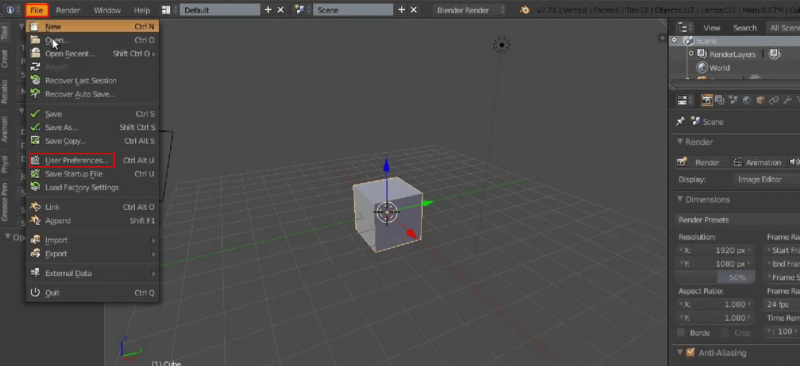Expand the RenderLayers entry in outliner
Screen dimensions: 800x366
click(x=691, y=54)
